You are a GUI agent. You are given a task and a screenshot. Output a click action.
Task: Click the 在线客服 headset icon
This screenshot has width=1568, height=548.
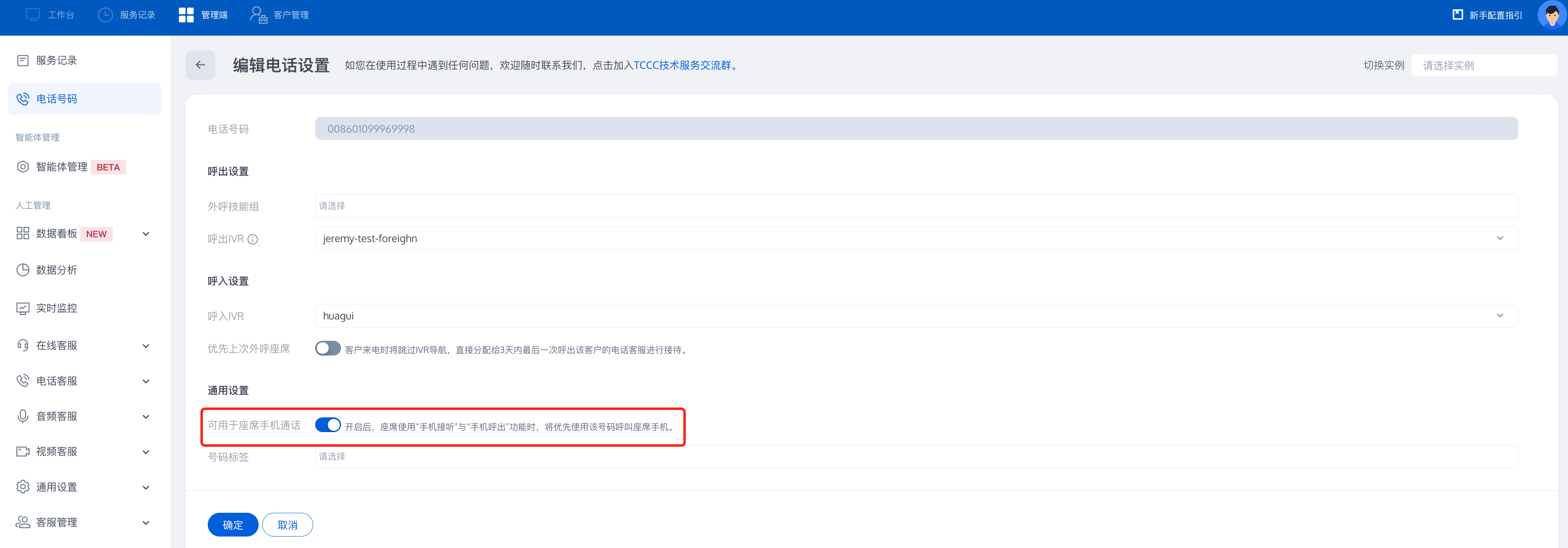point(23,345)
